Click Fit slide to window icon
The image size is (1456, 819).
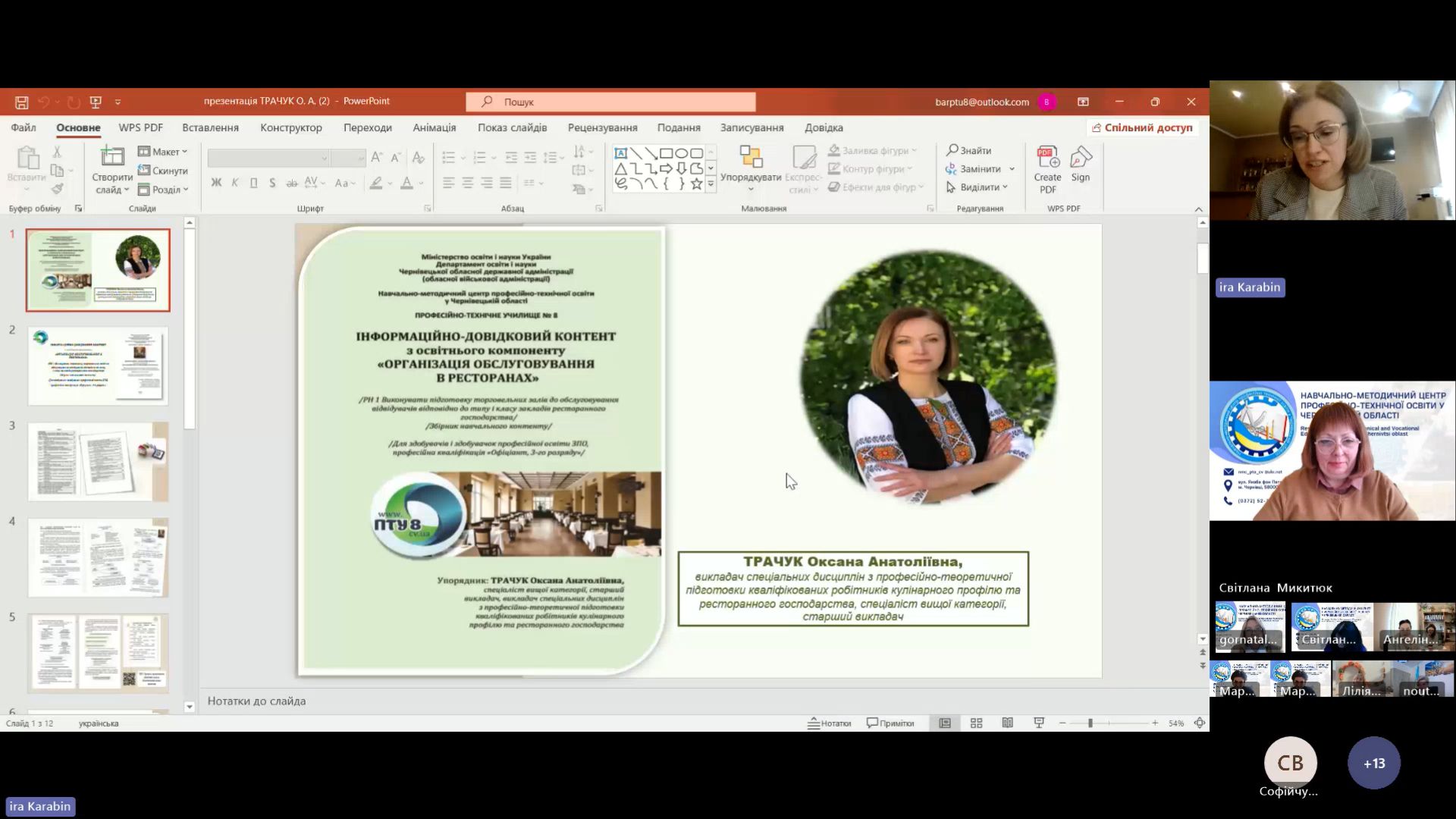click(x=1199, y=723)
